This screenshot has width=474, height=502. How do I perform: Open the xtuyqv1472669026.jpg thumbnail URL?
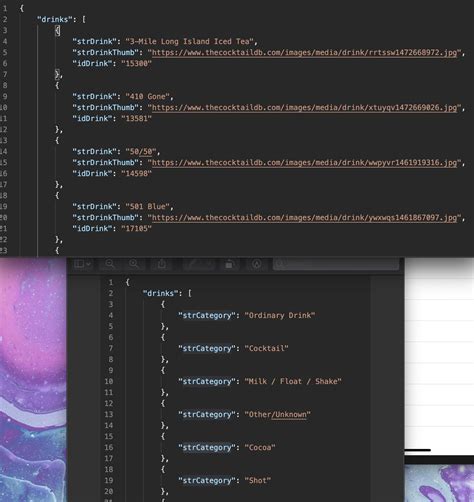(304, 107)
